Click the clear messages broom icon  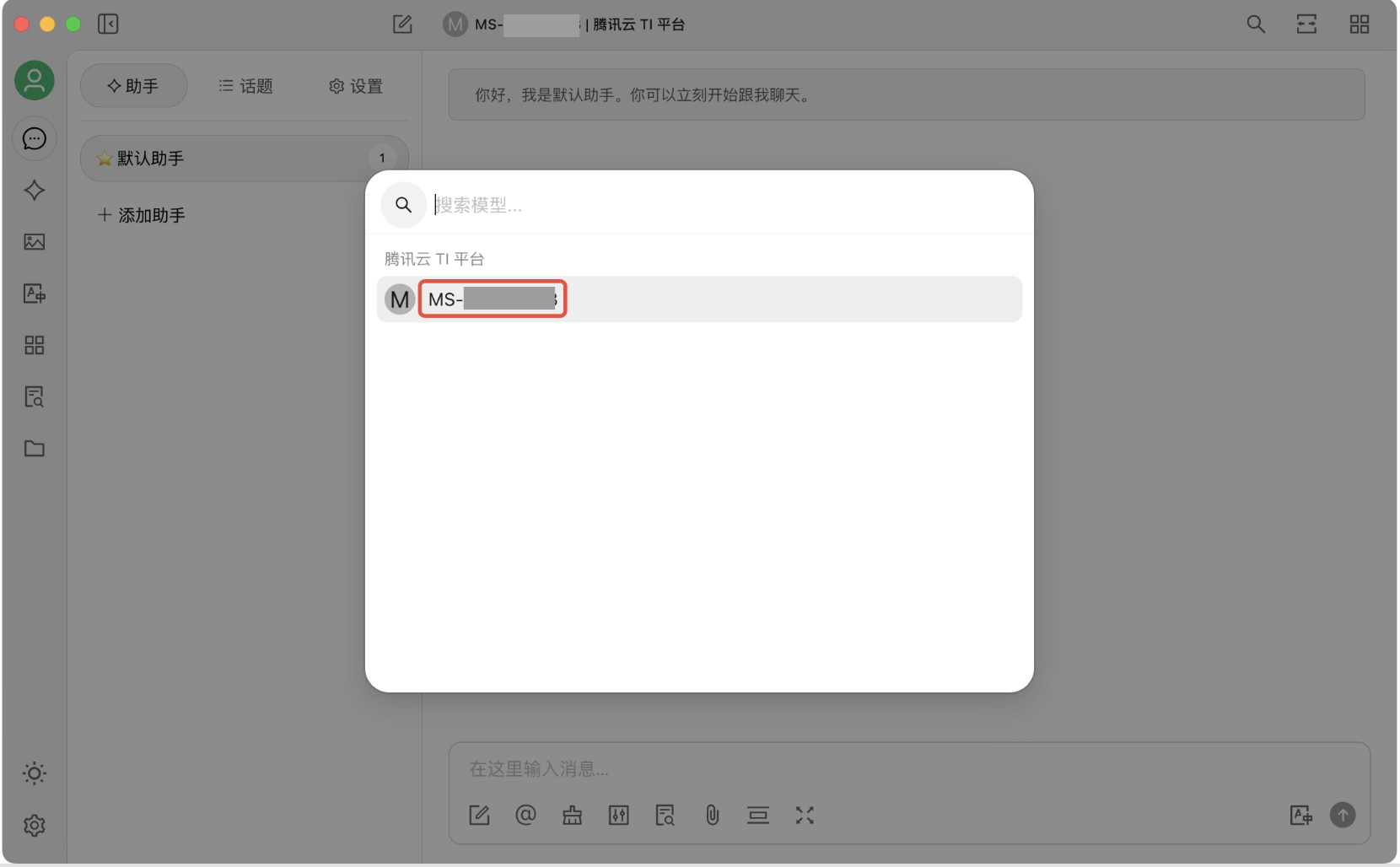tap(573, 816)
